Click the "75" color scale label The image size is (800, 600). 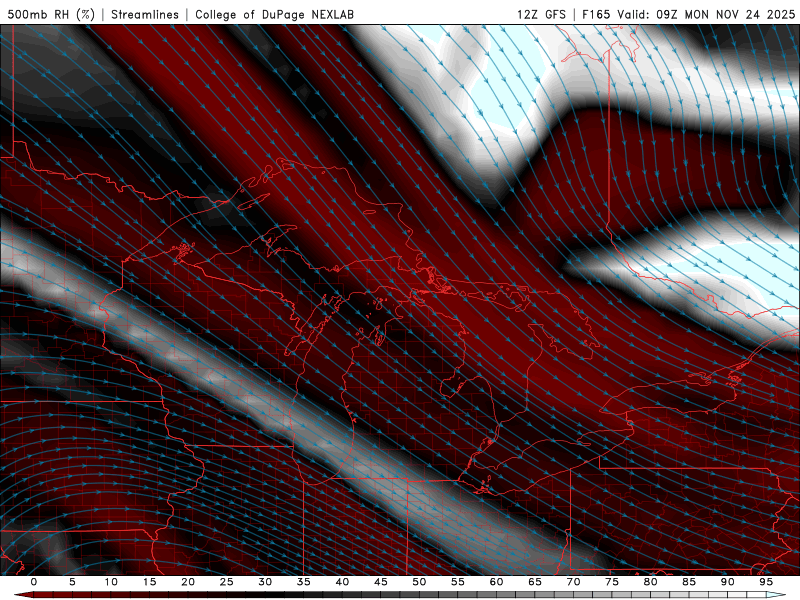click(611, 582)
